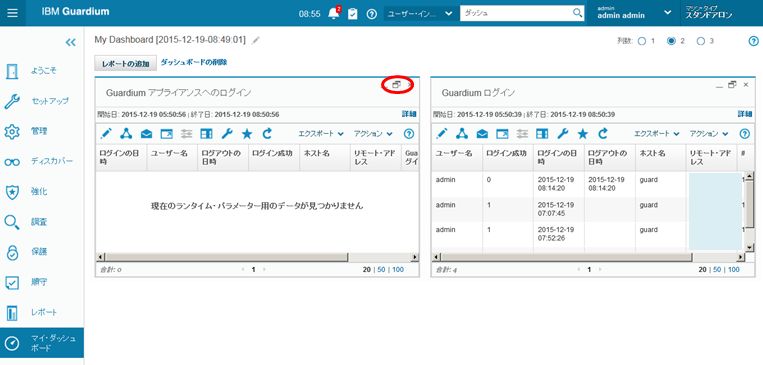The image size is (763, 365).
Task: Expand アクション dropdown in Guardium アプライアンスへのログイン panel
Action: pyautogui.click(x=373, y=134)
